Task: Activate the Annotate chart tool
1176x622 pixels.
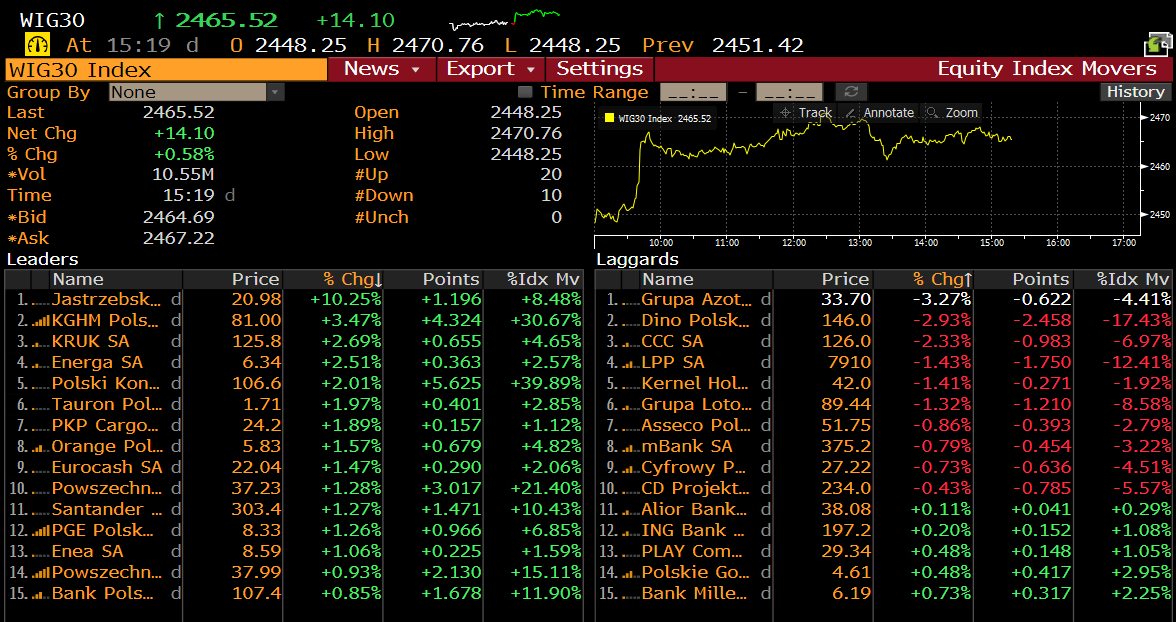Action: click(x=879, y=113)
